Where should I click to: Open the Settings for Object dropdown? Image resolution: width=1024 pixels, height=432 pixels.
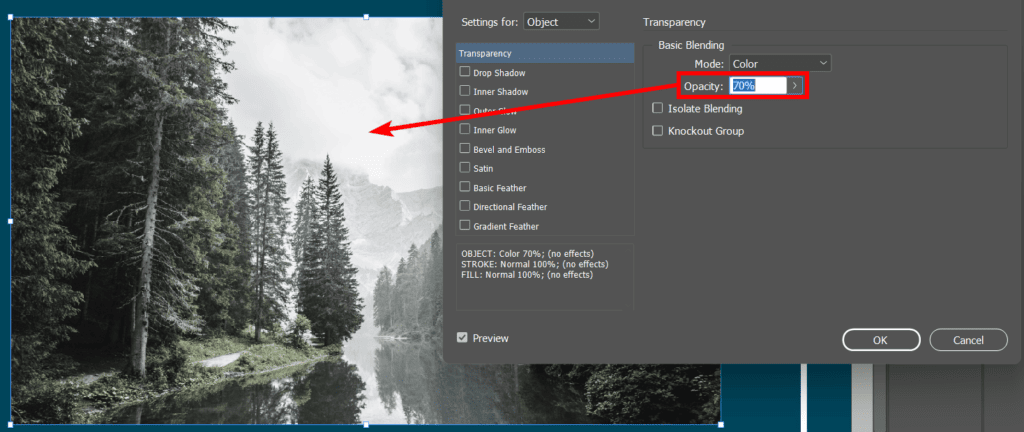[561, 21]
